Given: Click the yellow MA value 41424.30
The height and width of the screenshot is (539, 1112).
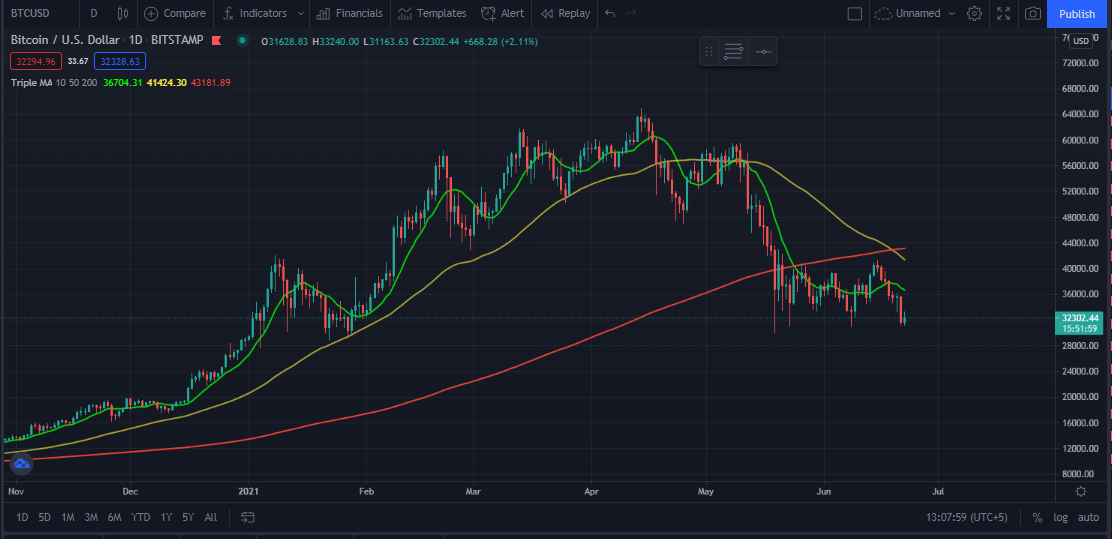Looking at the screenshot, I should 167,82.
